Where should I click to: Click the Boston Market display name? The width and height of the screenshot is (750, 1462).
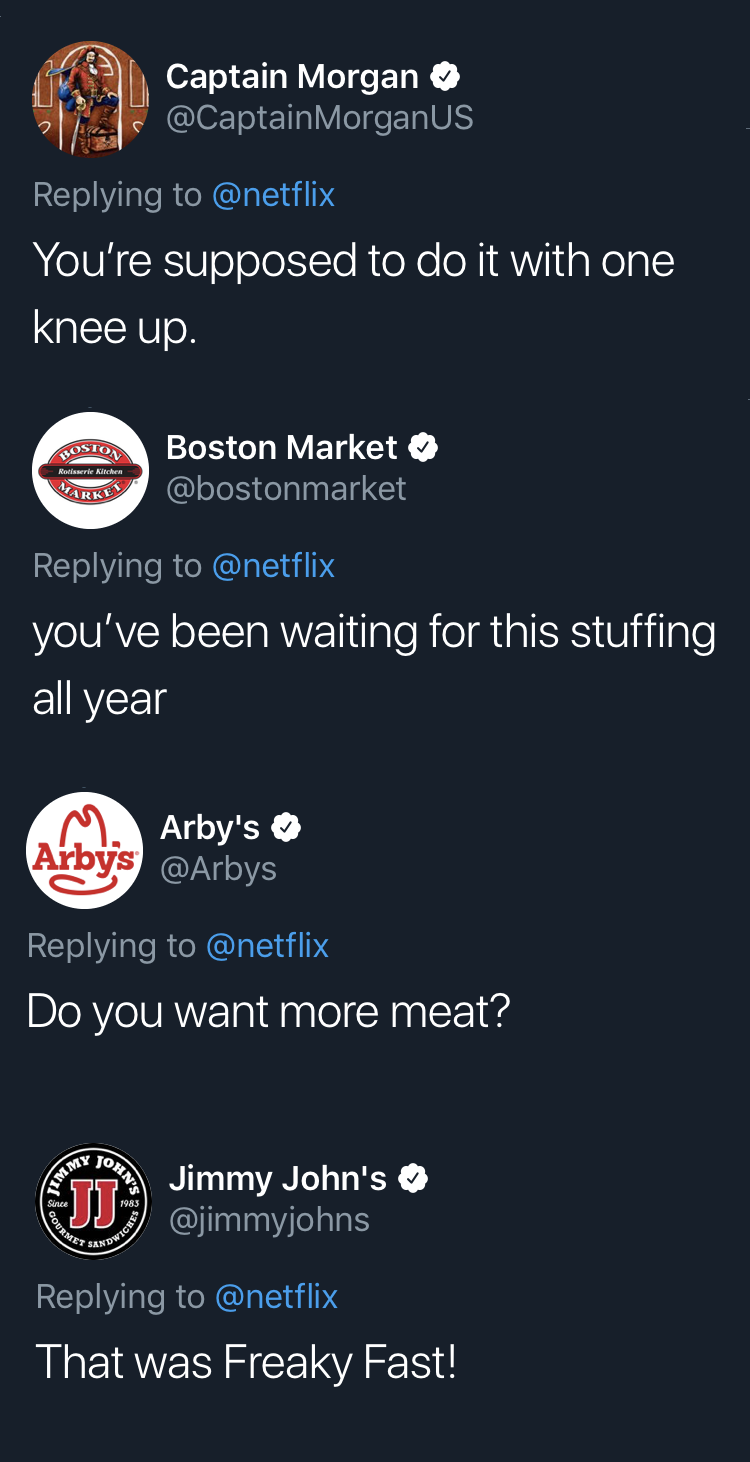pyautogui.click(x=282, y=447)
